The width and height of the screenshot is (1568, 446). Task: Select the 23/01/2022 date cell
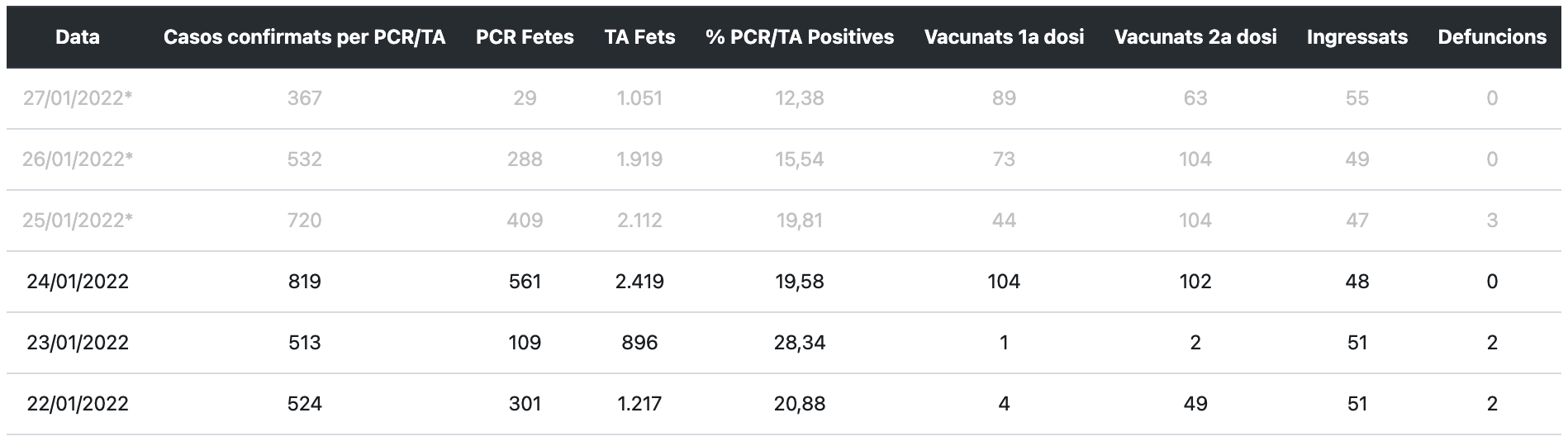78,343
